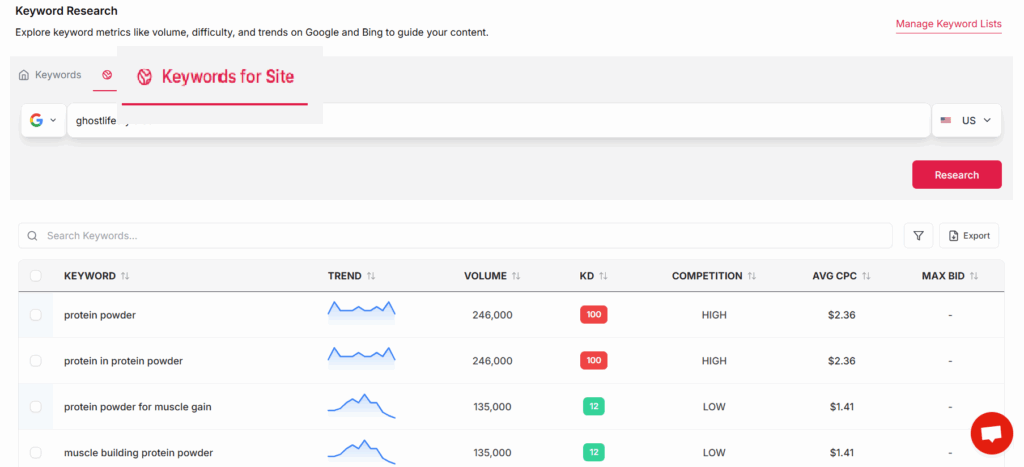Click $1.41 CPC for protein powder for muscle gain
Image resolution: width=1024 pixels, height=467 pixels.
pos(842,406)
